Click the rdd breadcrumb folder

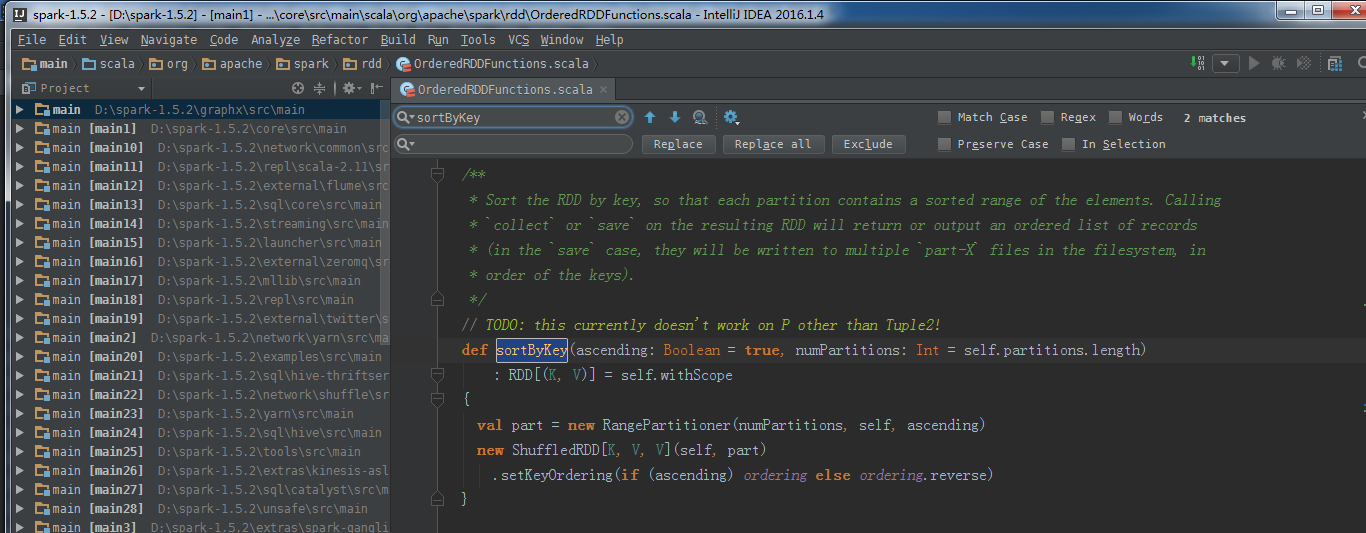(362, 64)
